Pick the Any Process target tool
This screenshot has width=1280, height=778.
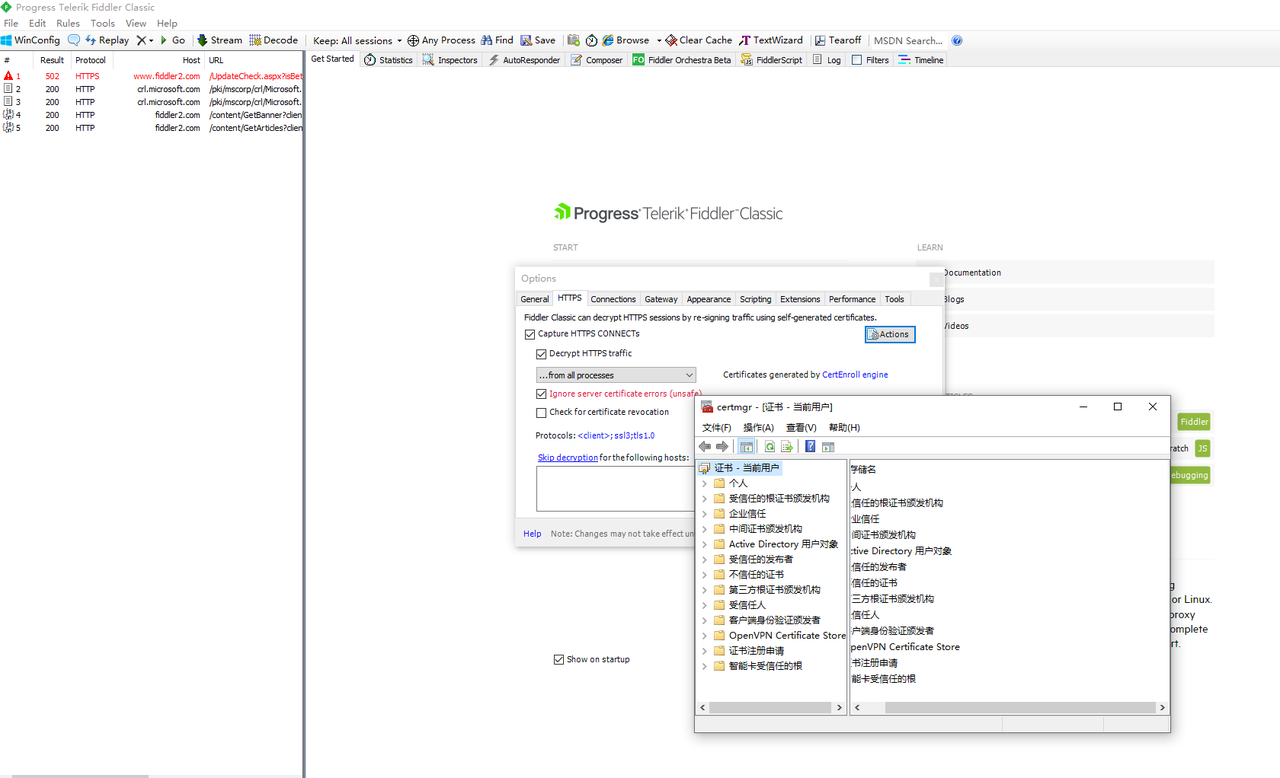(x=441, y=41)
